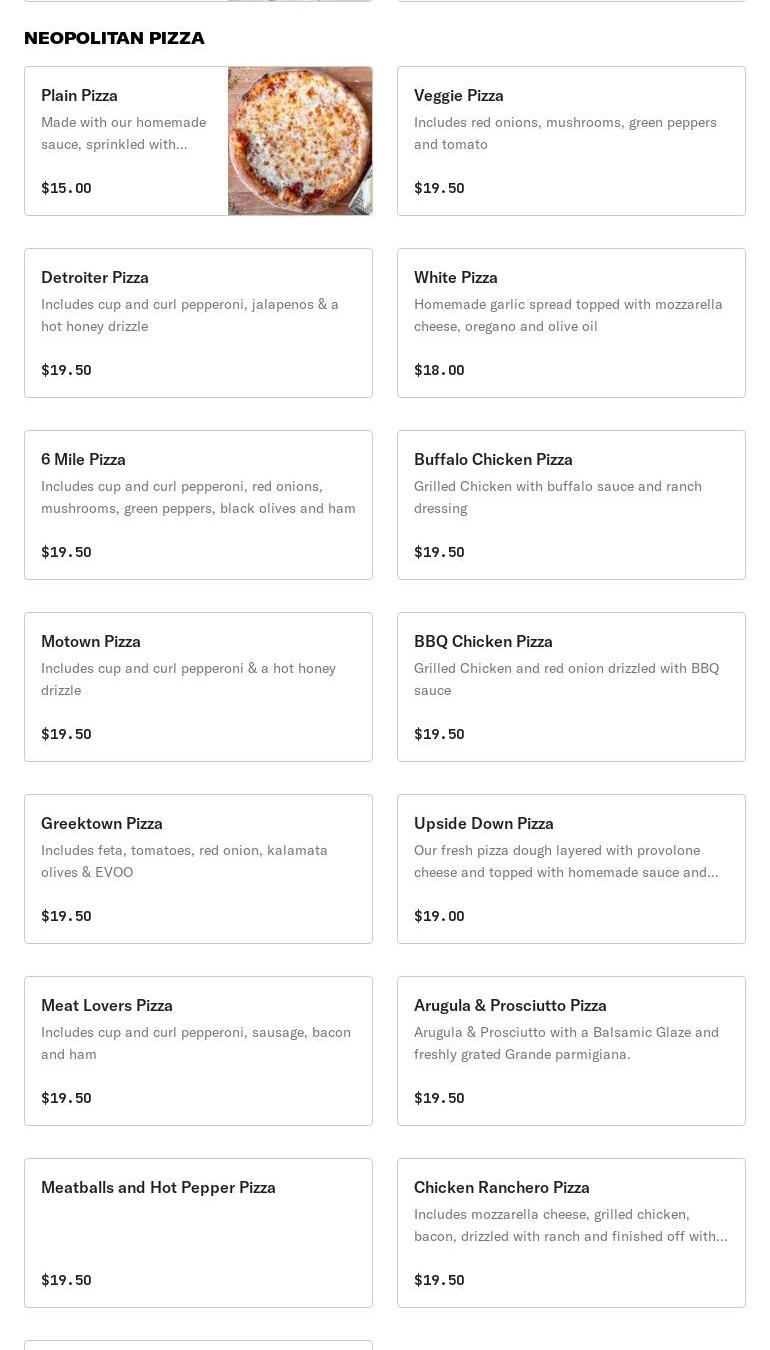This screenshot has width=770, height=1350.
Task: Select the Plain Pizza menu item
Action: point(126,141)
